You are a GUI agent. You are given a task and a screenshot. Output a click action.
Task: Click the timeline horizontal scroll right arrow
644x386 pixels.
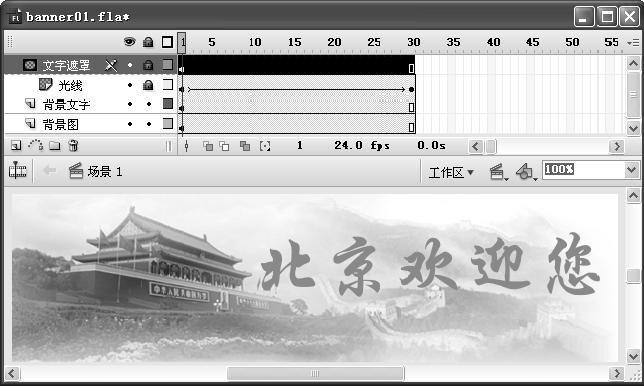(x=616, y=146)
